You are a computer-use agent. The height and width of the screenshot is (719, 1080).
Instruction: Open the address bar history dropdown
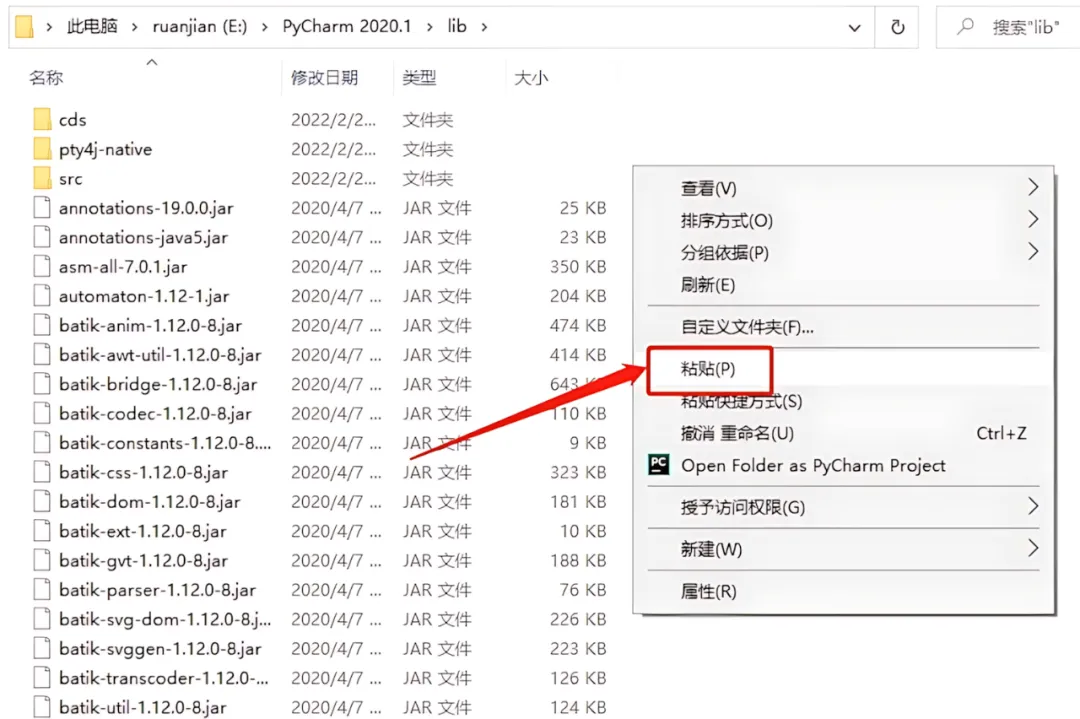click(854, 28)
